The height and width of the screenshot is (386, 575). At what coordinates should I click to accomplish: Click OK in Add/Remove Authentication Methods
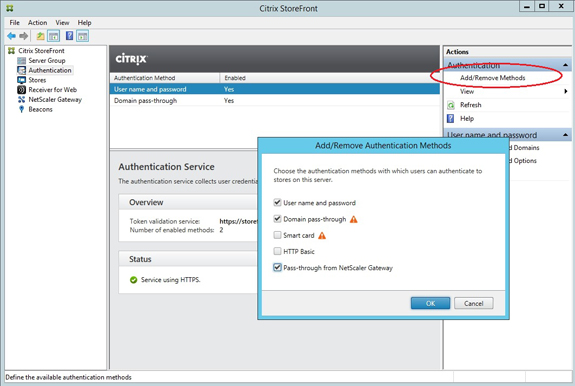point(430,303)
